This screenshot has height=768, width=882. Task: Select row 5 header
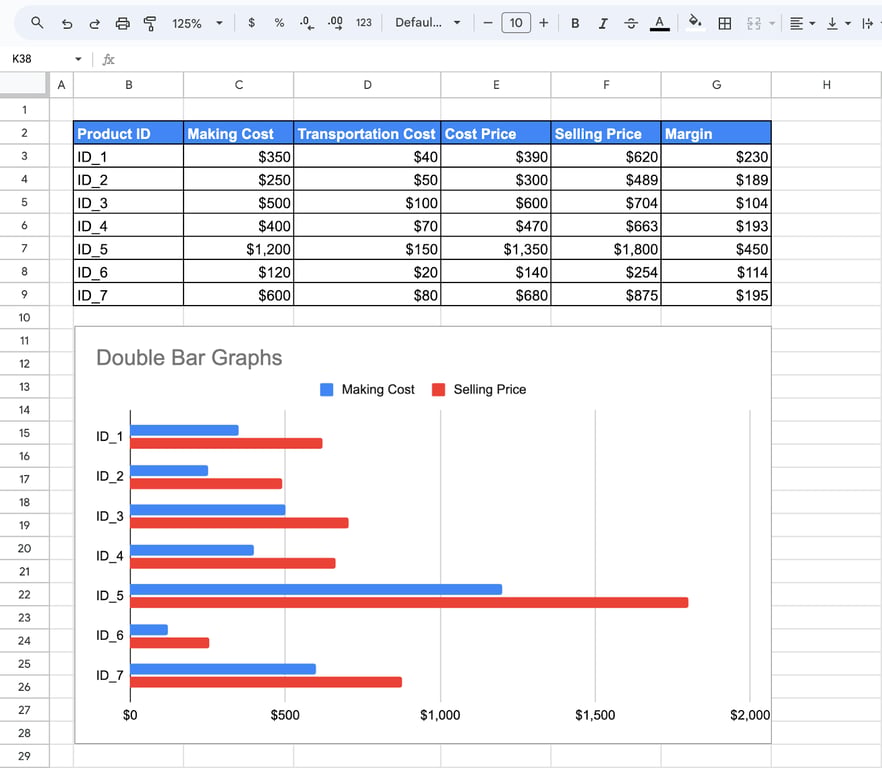pos(24,202)
